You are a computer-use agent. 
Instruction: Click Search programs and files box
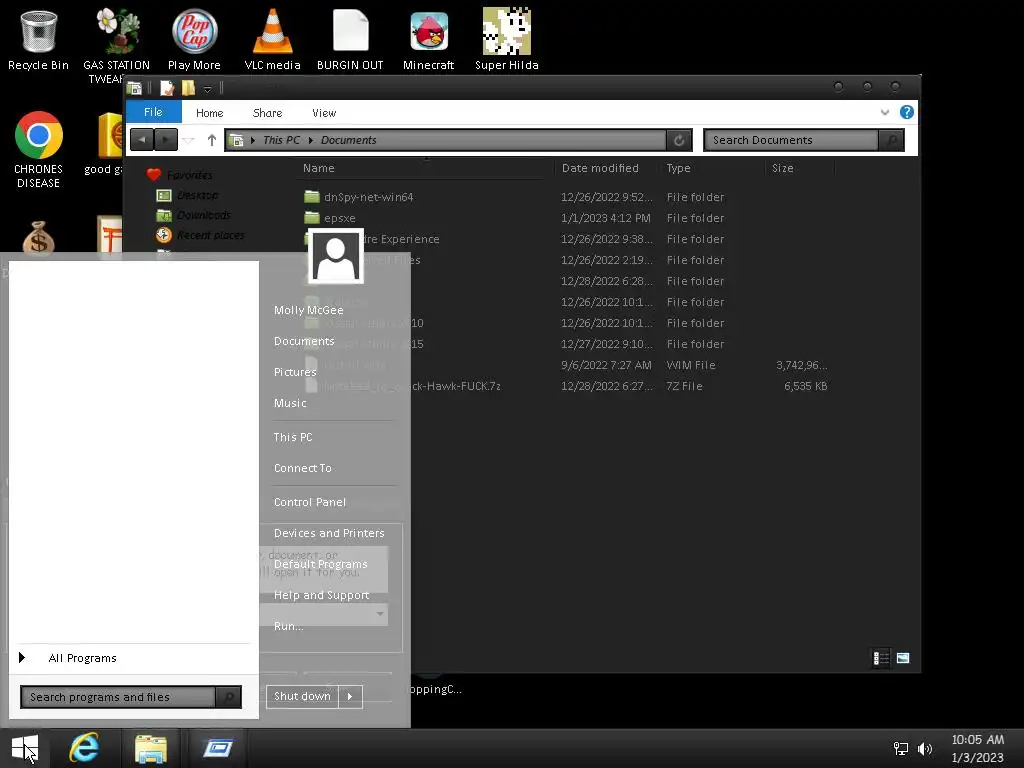click(118, 697)
